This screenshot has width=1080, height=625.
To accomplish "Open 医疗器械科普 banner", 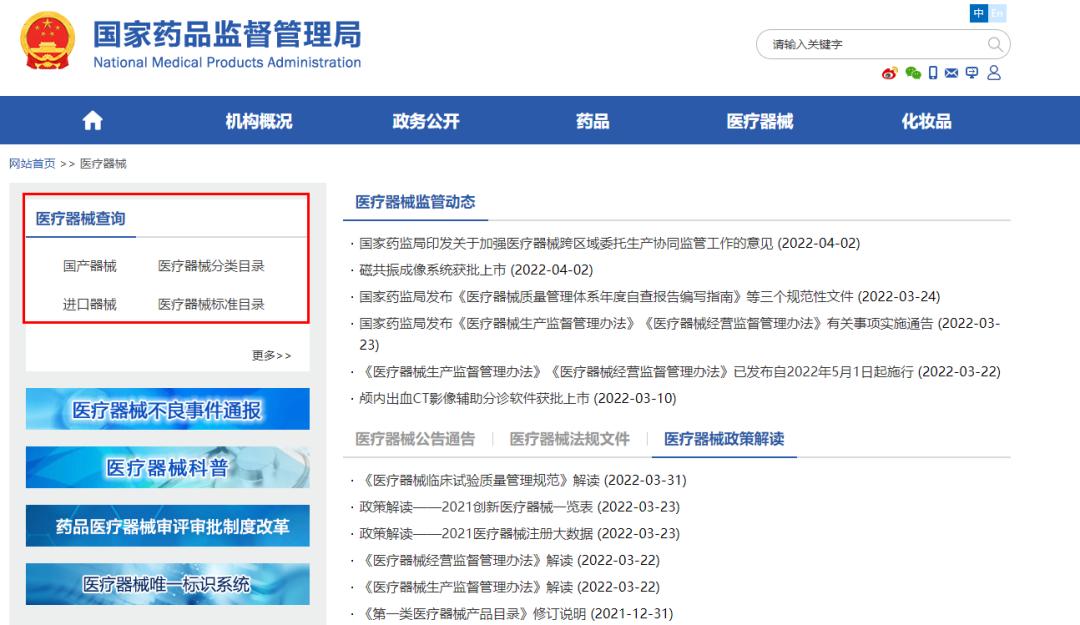I will coord(167,467).
